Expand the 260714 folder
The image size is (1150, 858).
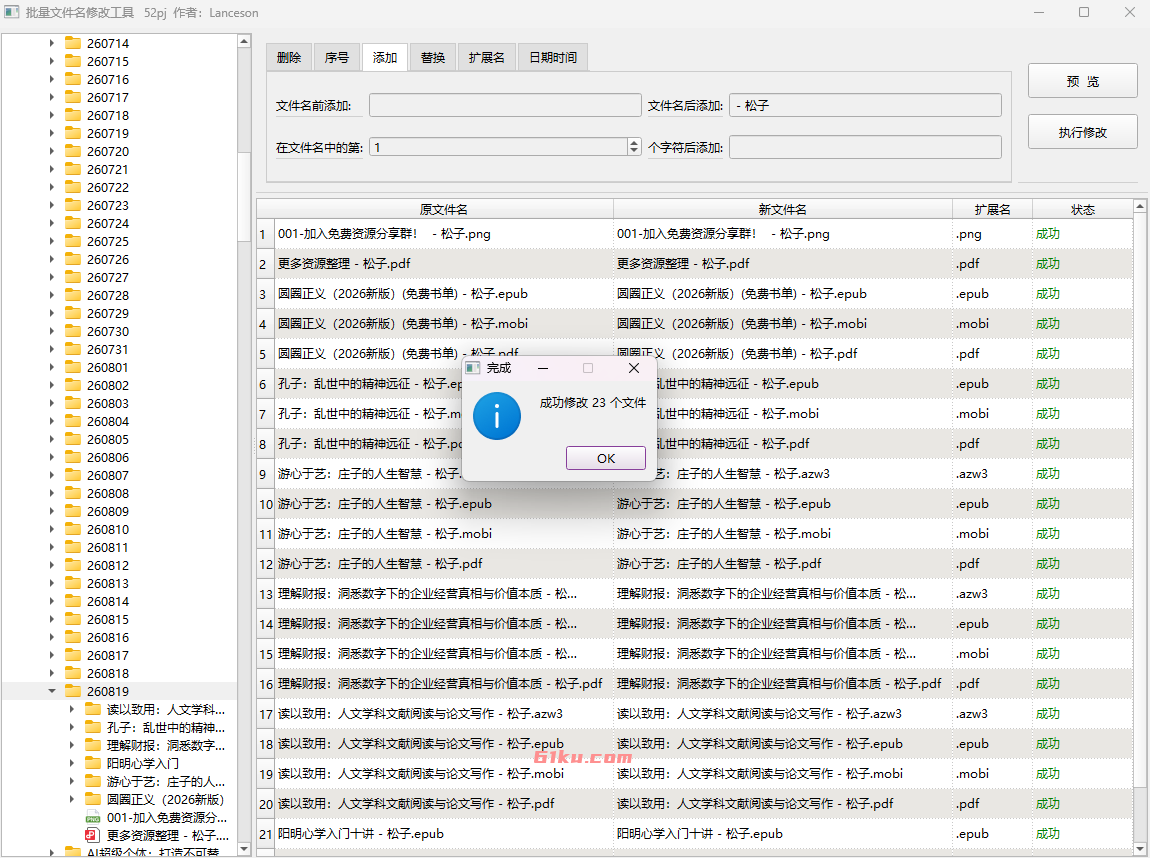(x=51, y=43)
